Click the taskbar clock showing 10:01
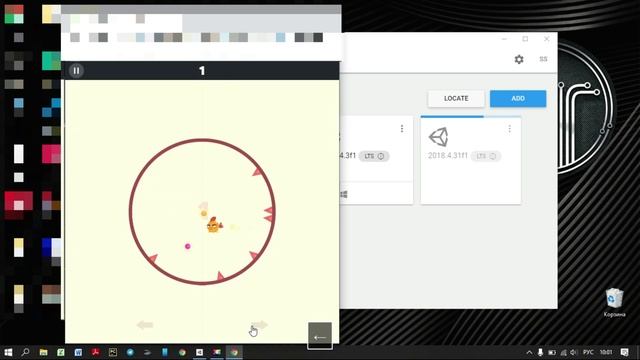Screen dimensions: 640x360 click(x=606, y=352)
